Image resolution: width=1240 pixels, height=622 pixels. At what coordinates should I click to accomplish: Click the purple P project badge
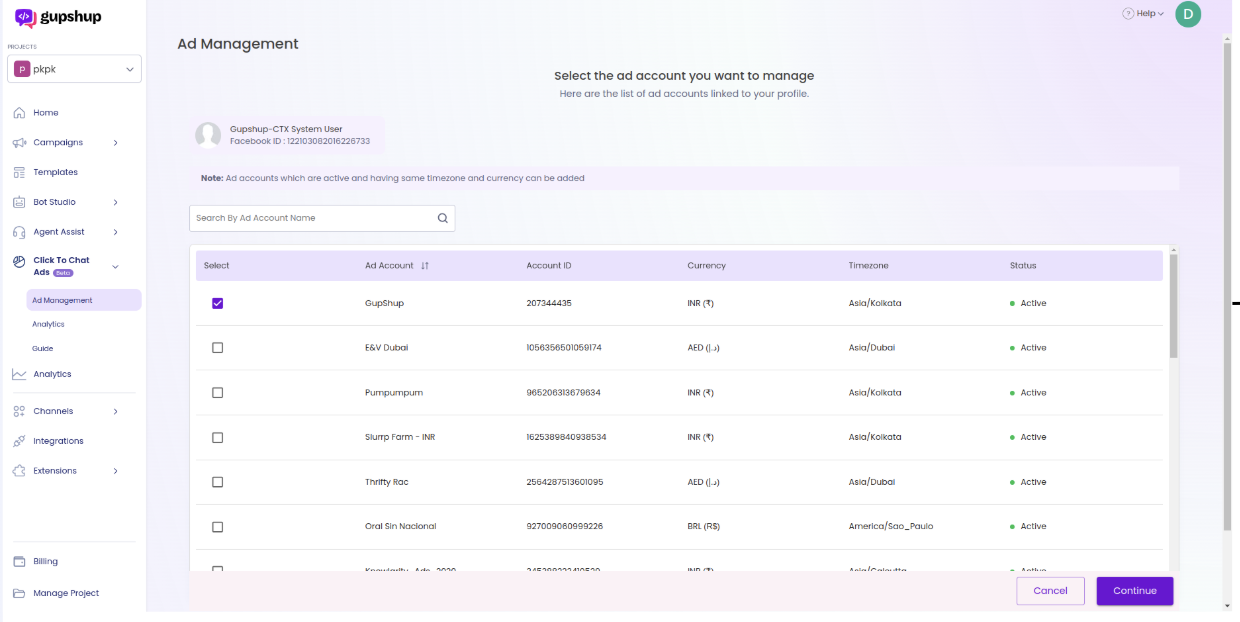22,69
